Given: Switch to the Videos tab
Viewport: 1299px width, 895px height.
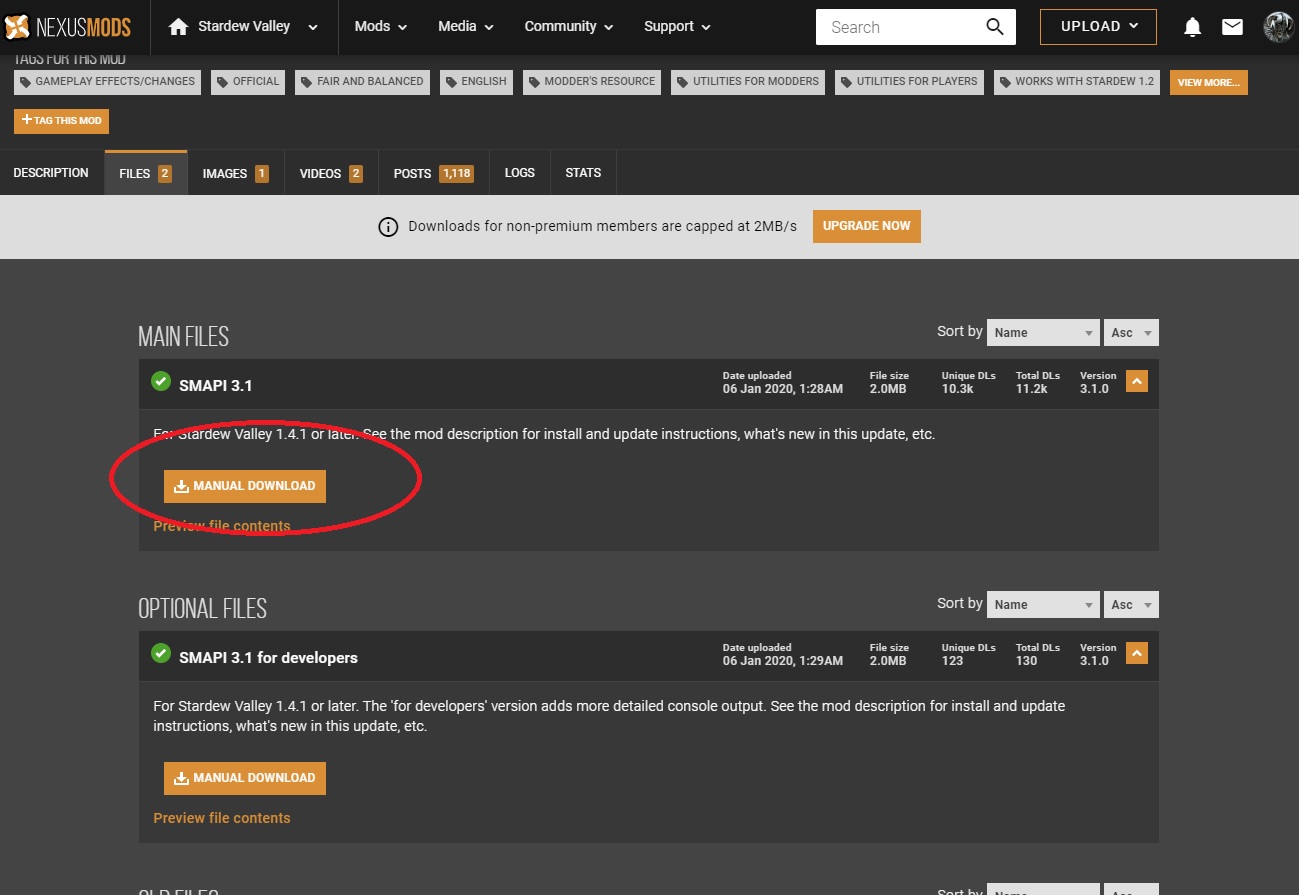Looking at the screenshot, I should (x=331, y=173).
